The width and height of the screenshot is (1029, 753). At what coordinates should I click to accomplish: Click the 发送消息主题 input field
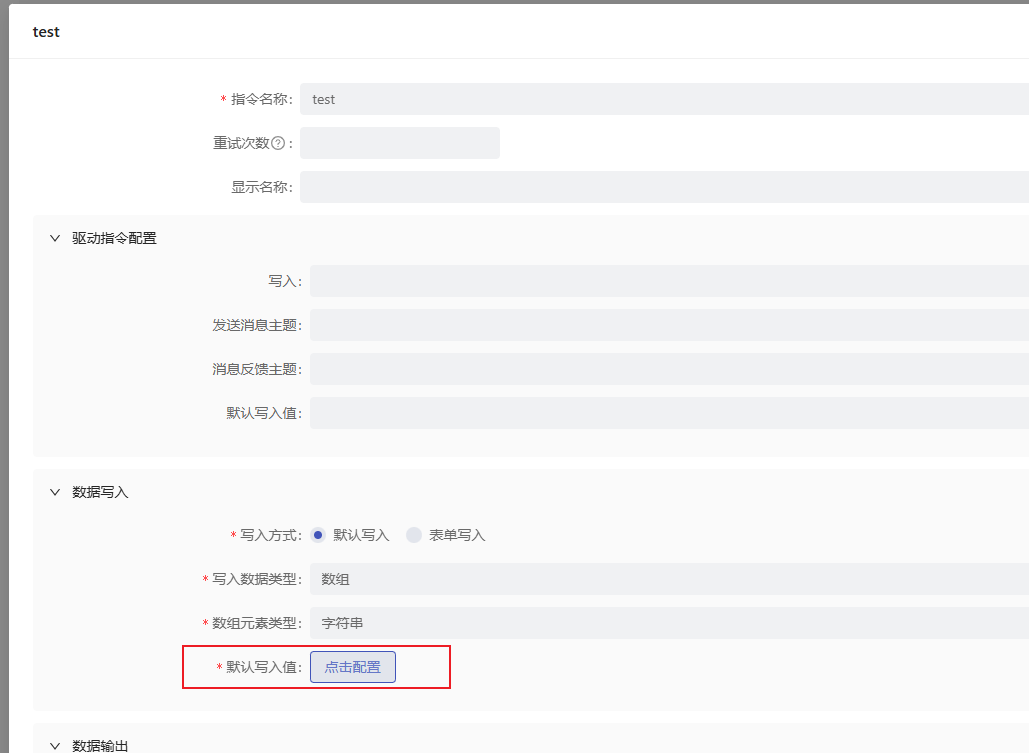click(669, 325)
